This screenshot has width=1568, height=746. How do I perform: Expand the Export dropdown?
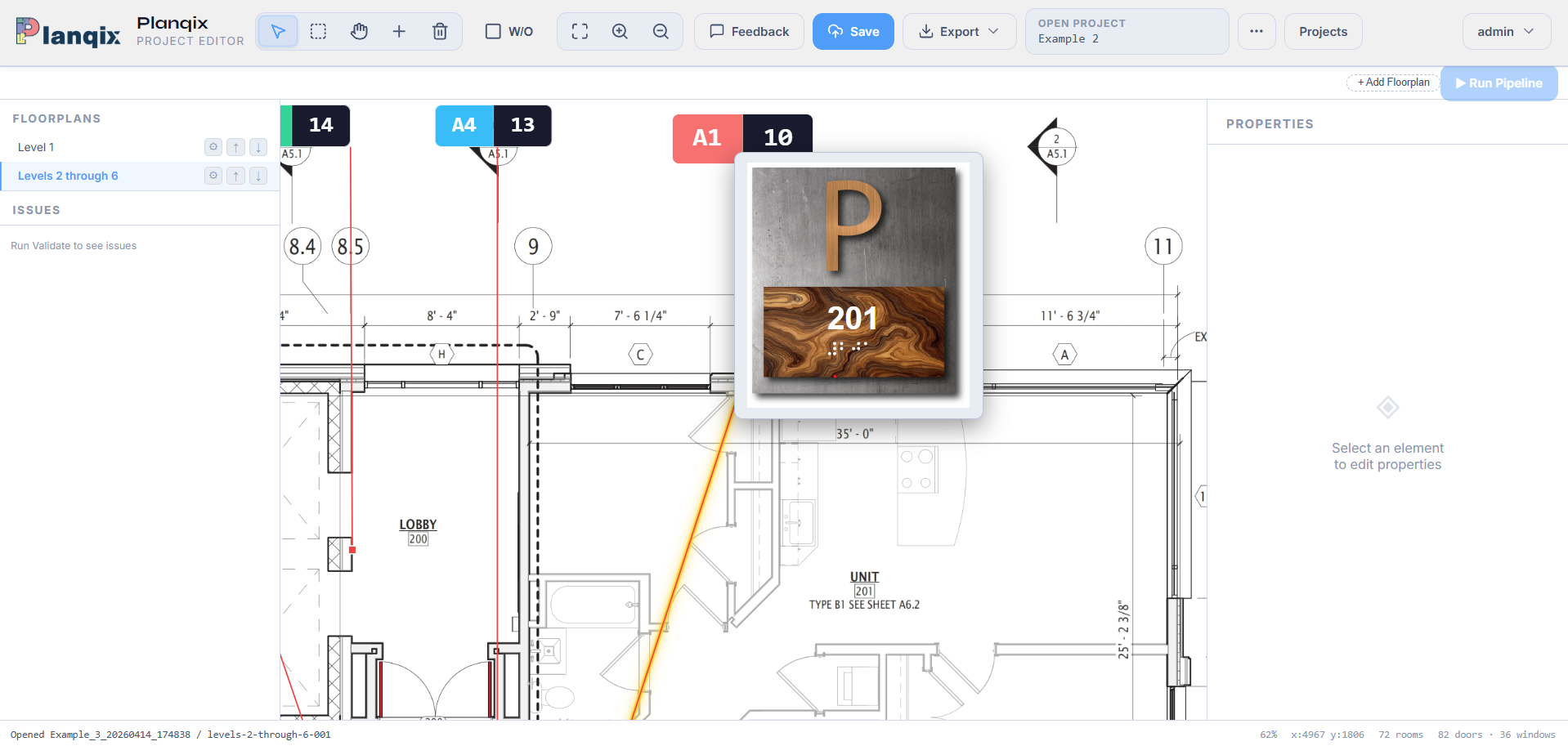[959, 32]
